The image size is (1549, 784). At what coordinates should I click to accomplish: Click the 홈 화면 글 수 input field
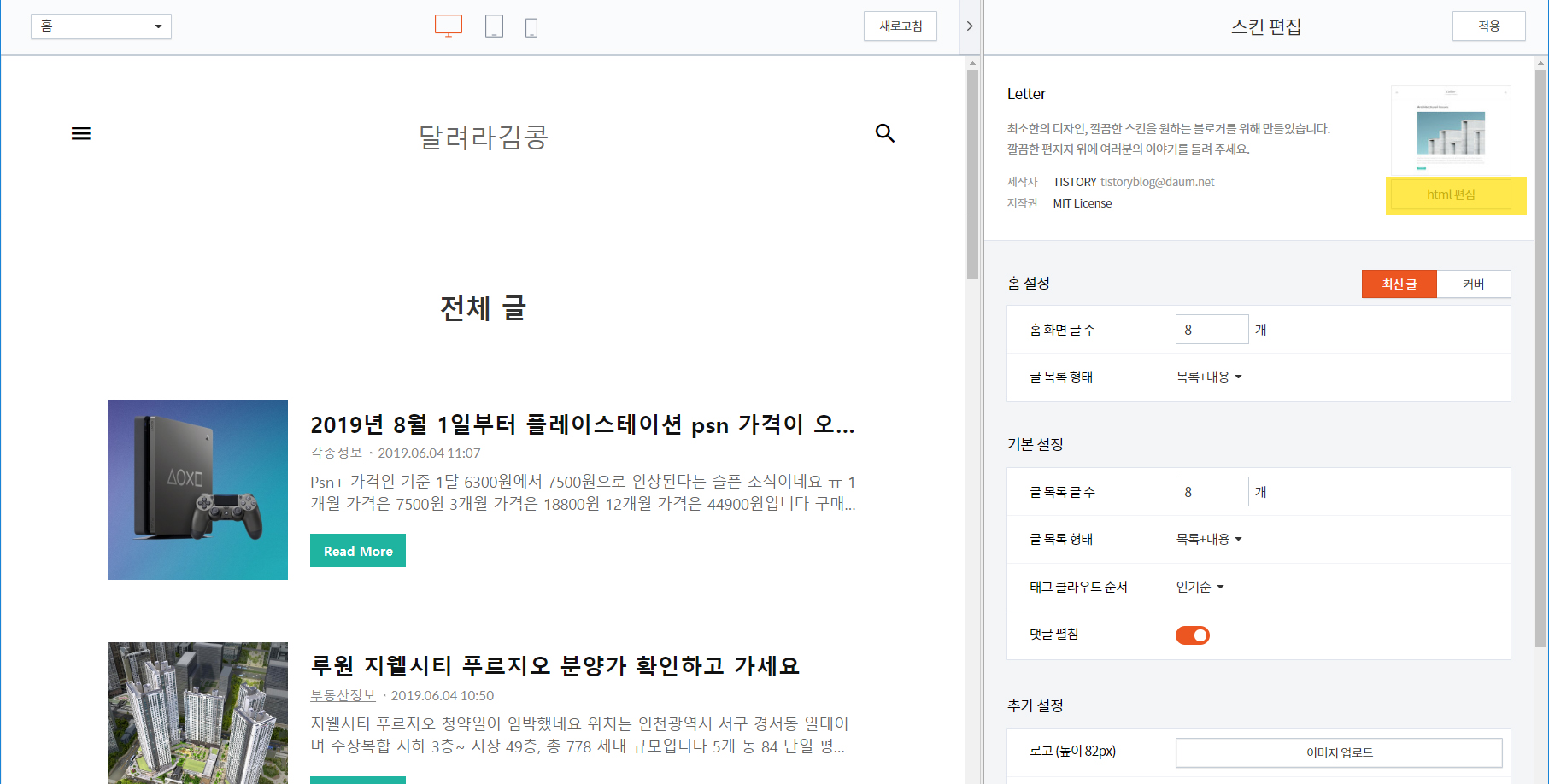pyautogui.click(x=1212, y=330)
